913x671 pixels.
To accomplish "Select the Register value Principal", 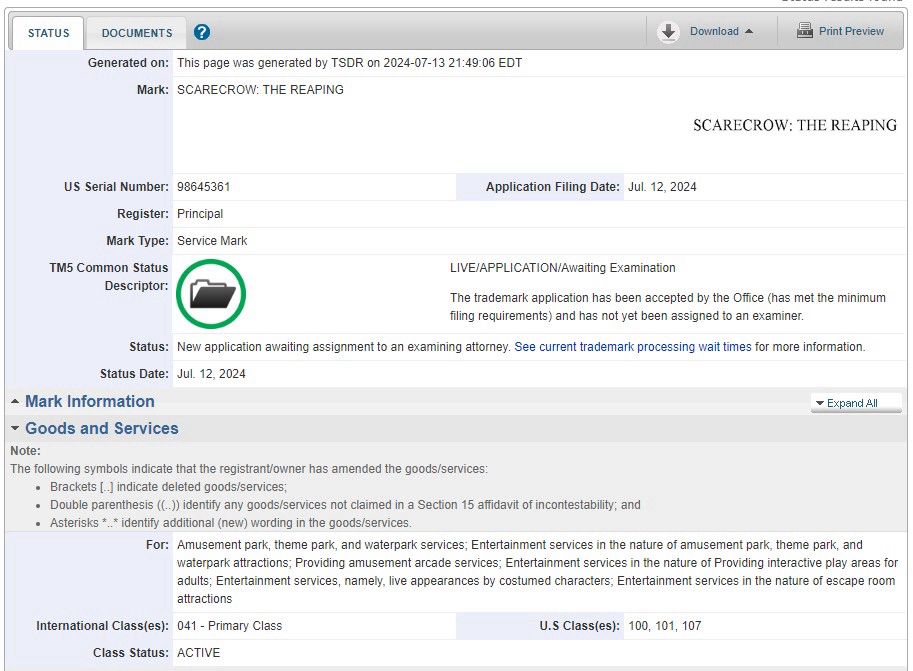I will click(x=200, y=214).
